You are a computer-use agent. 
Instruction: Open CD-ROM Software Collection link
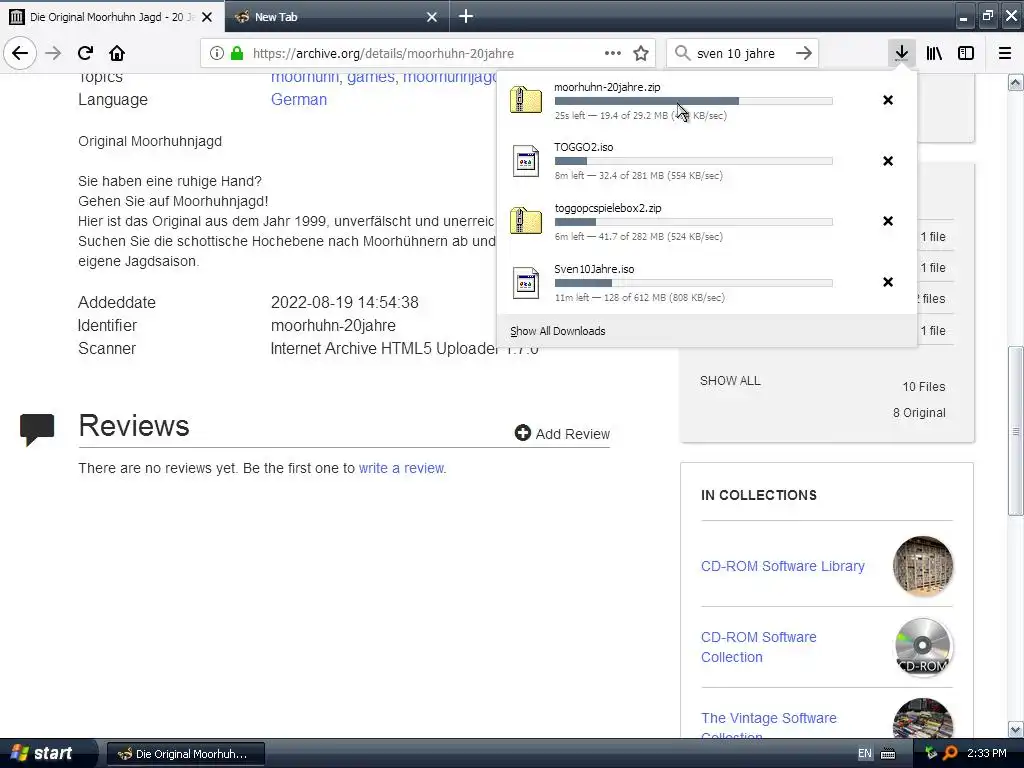[758, 647]
